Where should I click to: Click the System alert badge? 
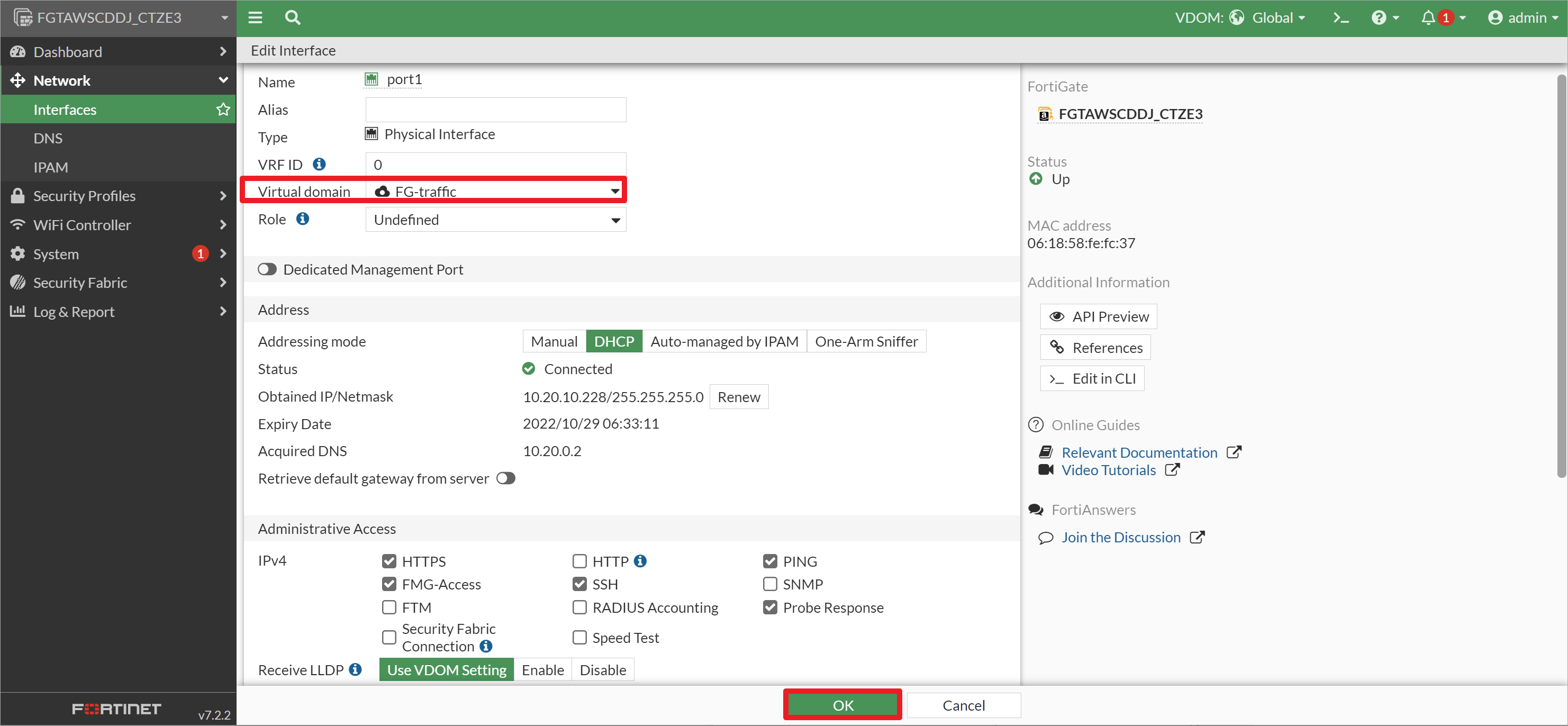click(200, 254)
